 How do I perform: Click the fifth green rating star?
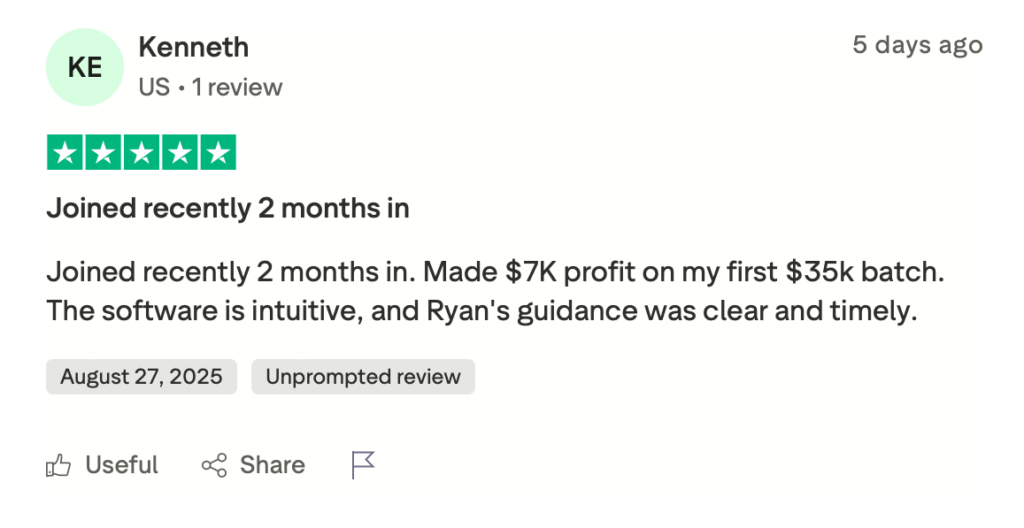point(217,152)
